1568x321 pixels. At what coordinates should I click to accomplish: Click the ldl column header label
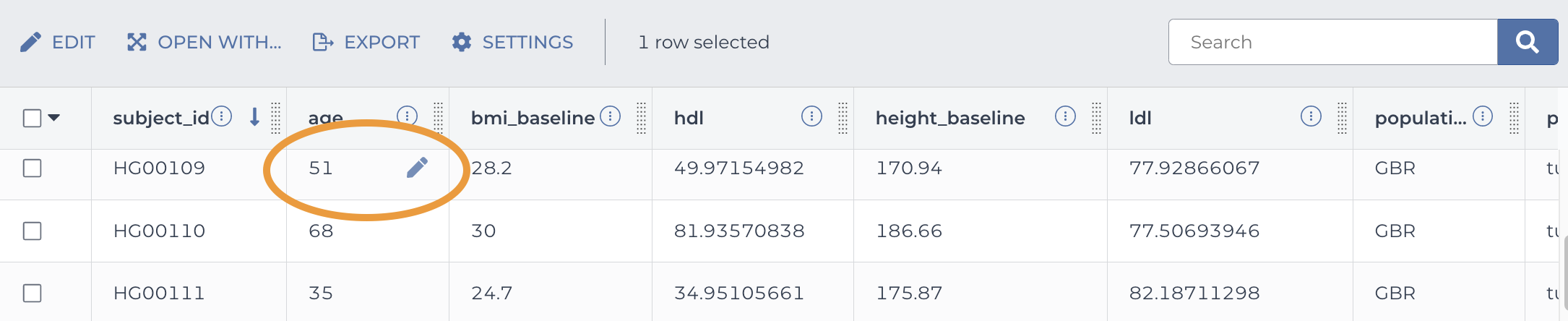(1140, 119)
